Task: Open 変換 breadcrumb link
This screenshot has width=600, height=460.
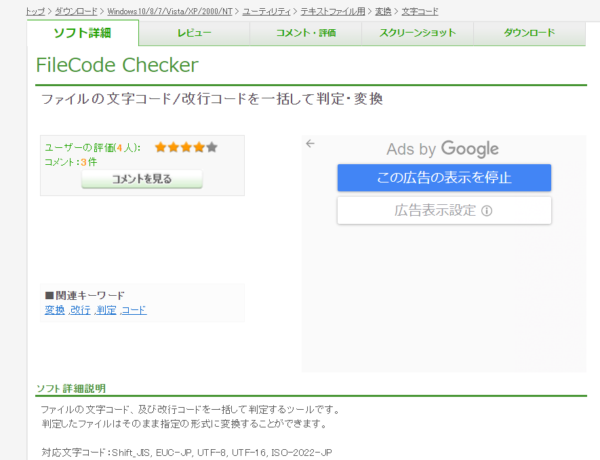Action: click(383, 11)
